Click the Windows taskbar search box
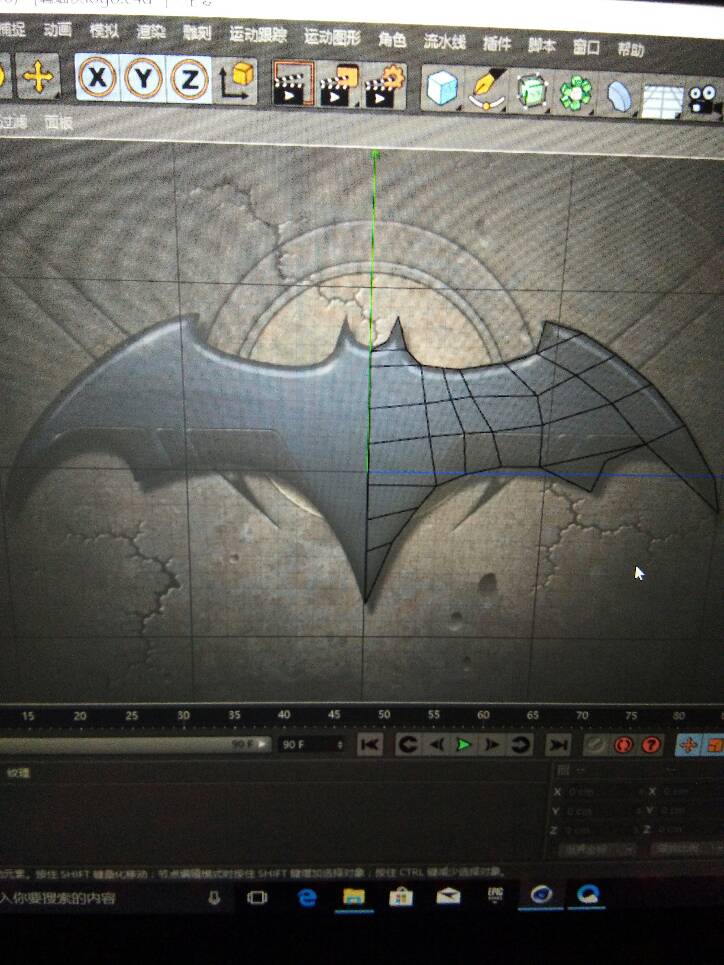724x965 pixels. [x=99, y=898]
